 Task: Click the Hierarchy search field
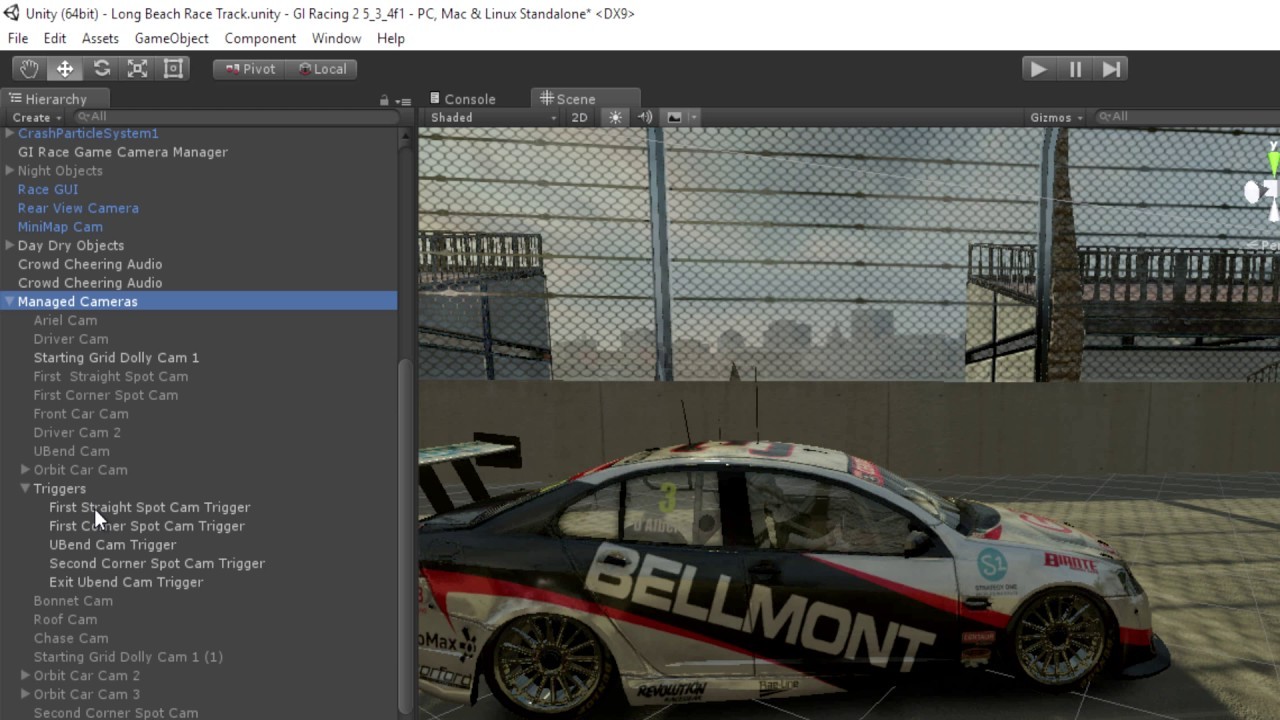(x=236, y=117)
